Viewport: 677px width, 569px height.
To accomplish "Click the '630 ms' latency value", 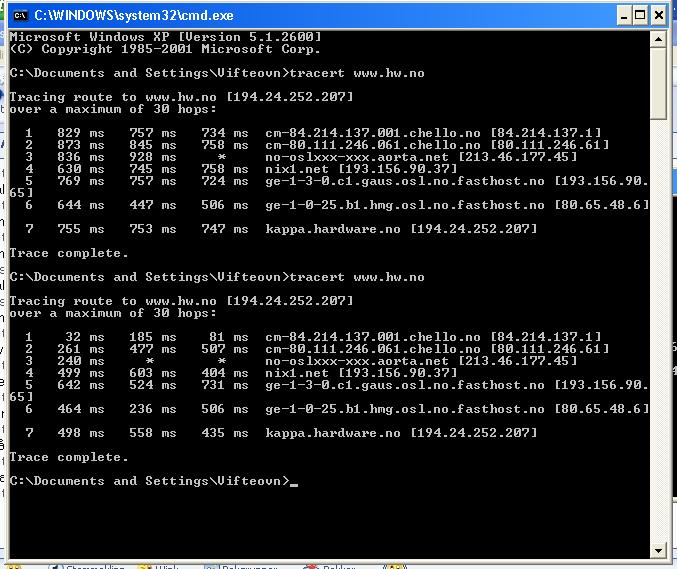I will [x=81, y=169].
